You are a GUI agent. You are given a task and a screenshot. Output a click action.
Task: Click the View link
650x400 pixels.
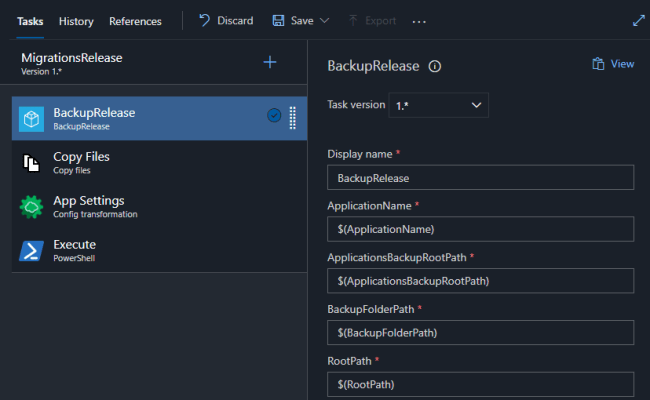(622, 64)
